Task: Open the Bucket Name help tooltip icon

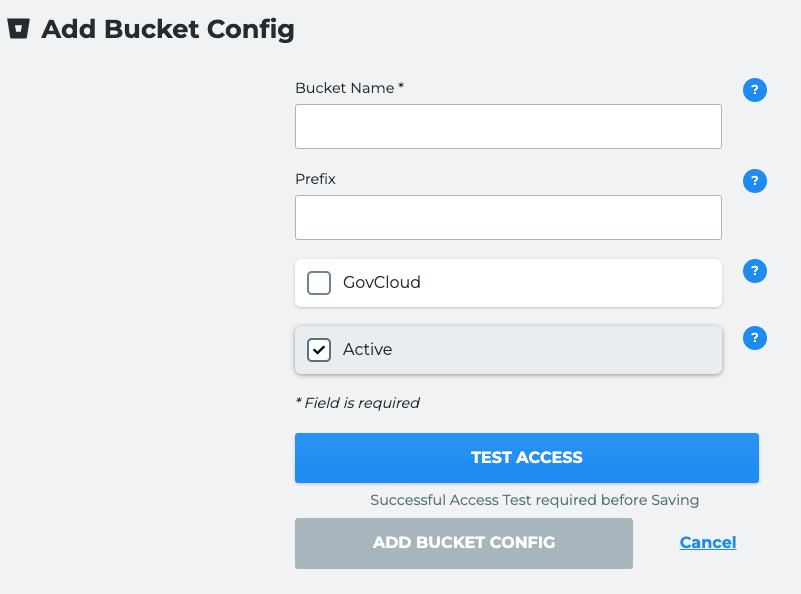Action: tap(755, 91)
